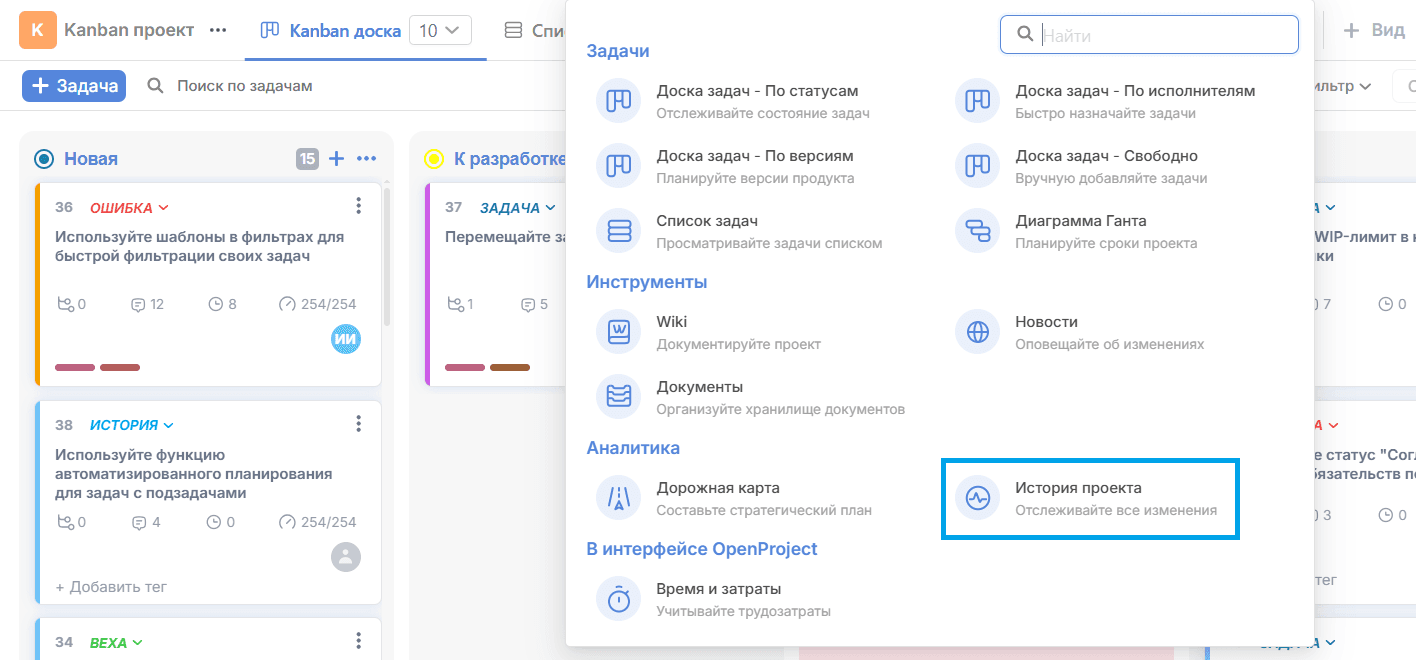Click + Добавить тег on task 38
The width and height of the screenshot is (1416, 660).
(111, 587)
